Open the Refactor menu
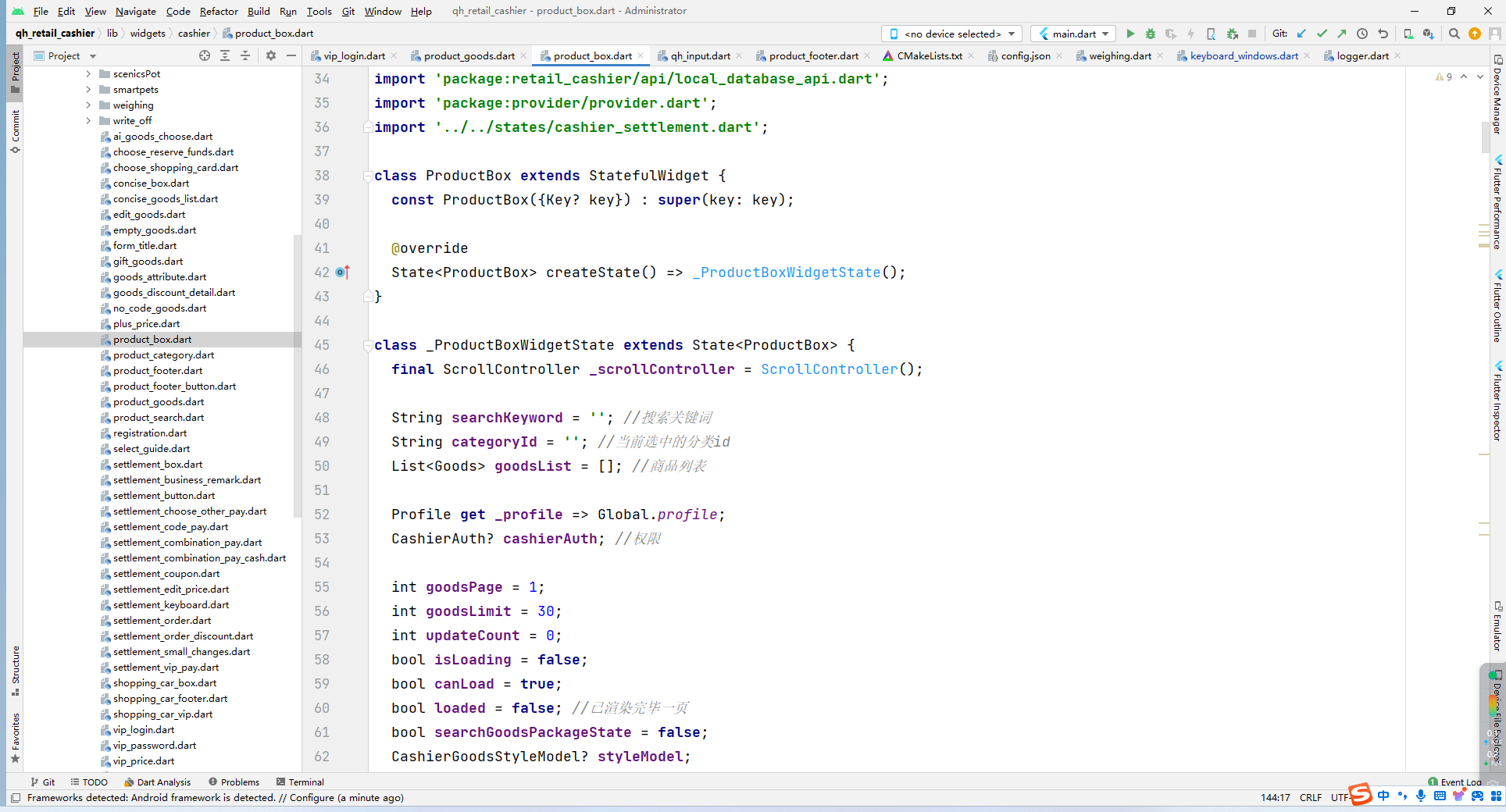Screen dimensions: 1506x812 click(219, 11)
